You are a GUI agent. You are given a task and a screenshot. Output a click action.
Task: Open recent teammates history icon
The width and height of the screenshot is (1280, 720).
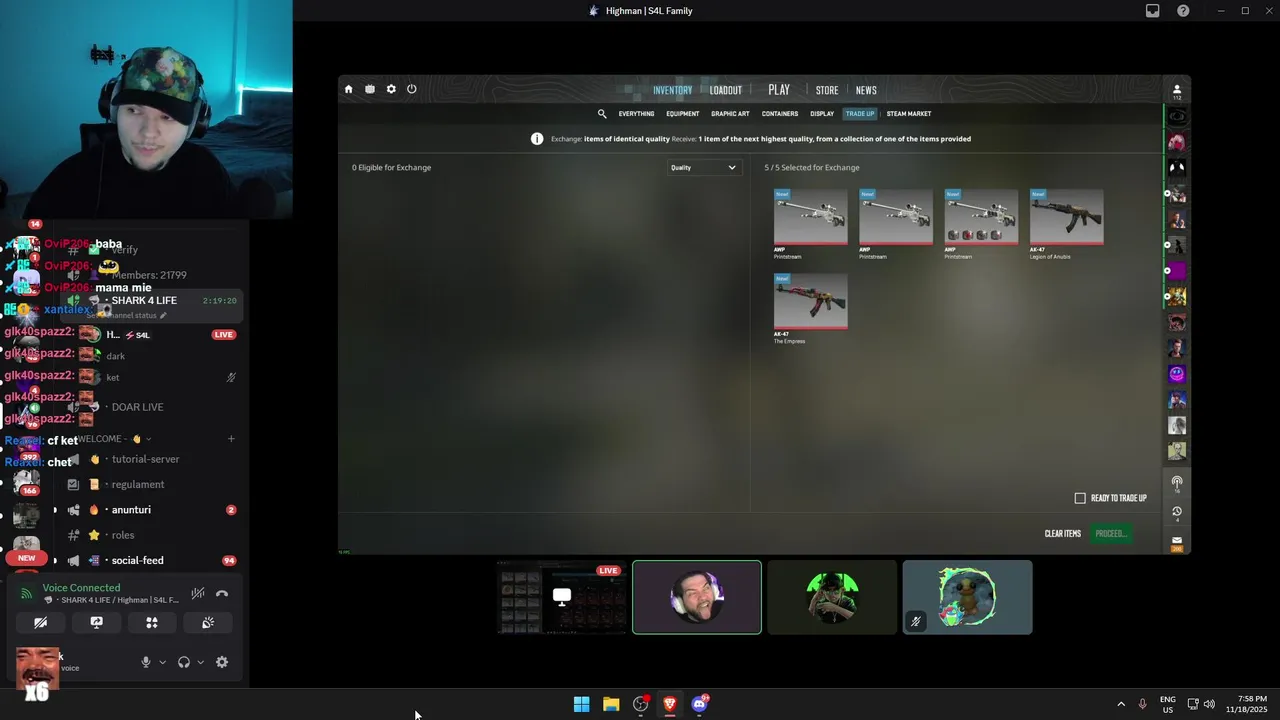pyautogui.click(x=1177, y=511)
